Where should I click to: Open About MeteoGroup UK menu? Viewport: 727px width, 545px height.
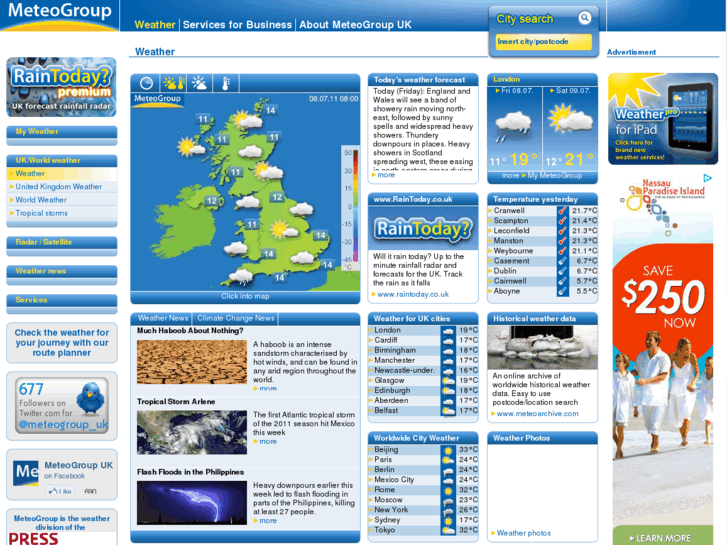point(355,25)
